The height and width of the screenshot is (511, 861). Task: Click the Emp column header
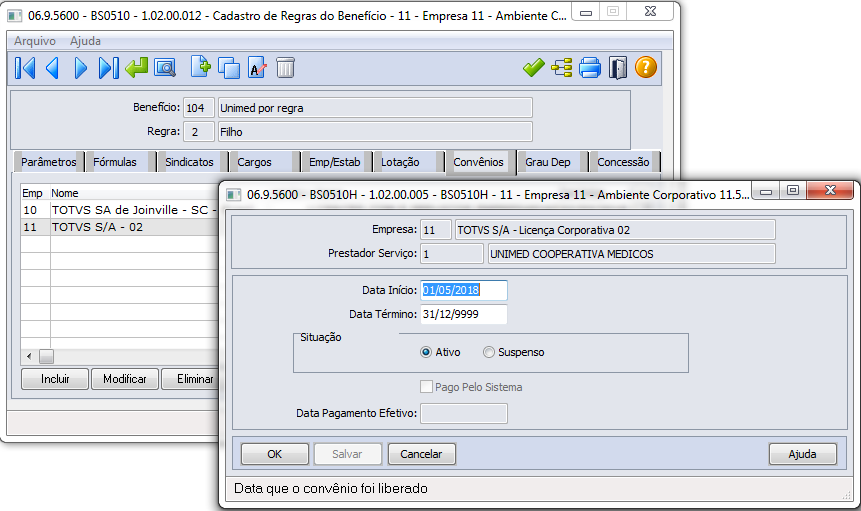(x=35, y=193)
